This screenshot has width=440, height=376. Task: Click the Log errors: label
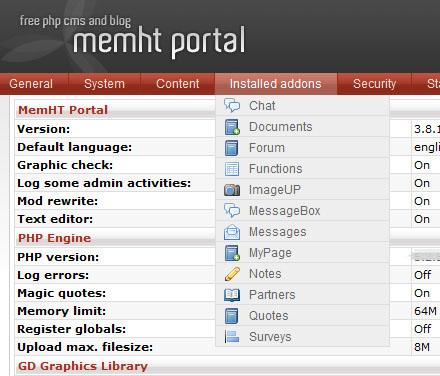coord(53,275)
